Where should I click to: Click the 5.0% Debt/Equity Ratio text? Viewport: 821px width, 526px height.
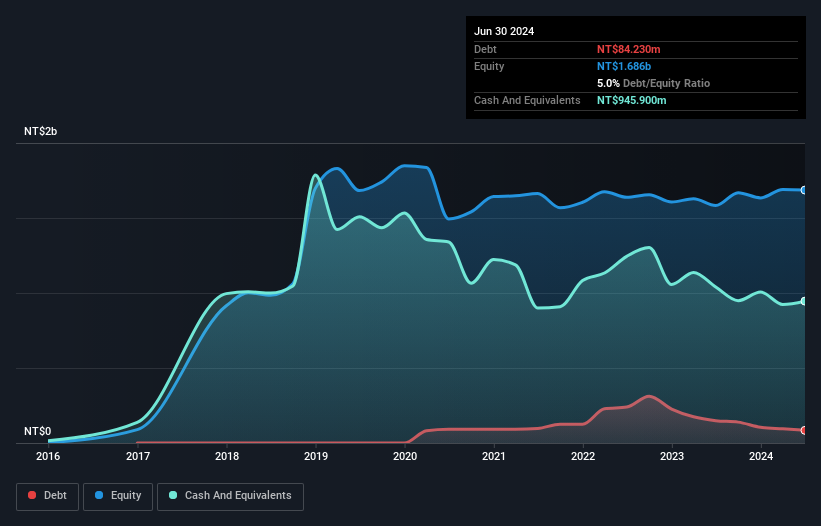tap(653, 83)
